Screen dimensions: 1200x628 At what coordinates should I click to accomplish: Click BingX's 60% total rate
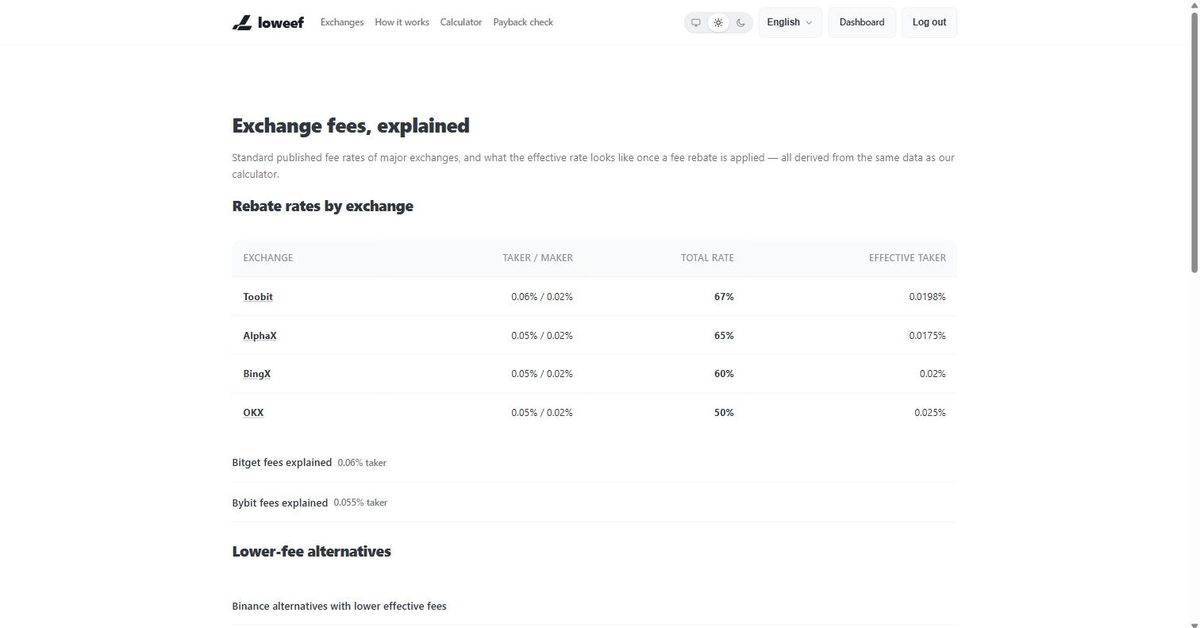pyautogui.click(x=724, y=374)
